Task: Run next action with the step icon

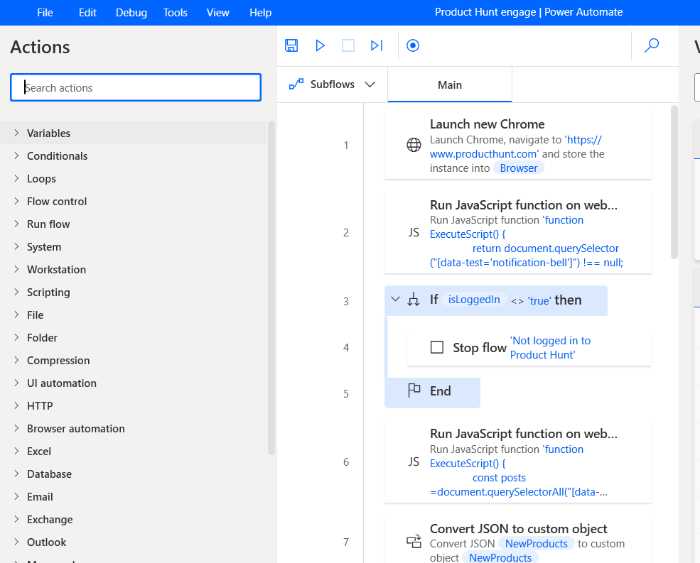Action: (x=377, y=46)
